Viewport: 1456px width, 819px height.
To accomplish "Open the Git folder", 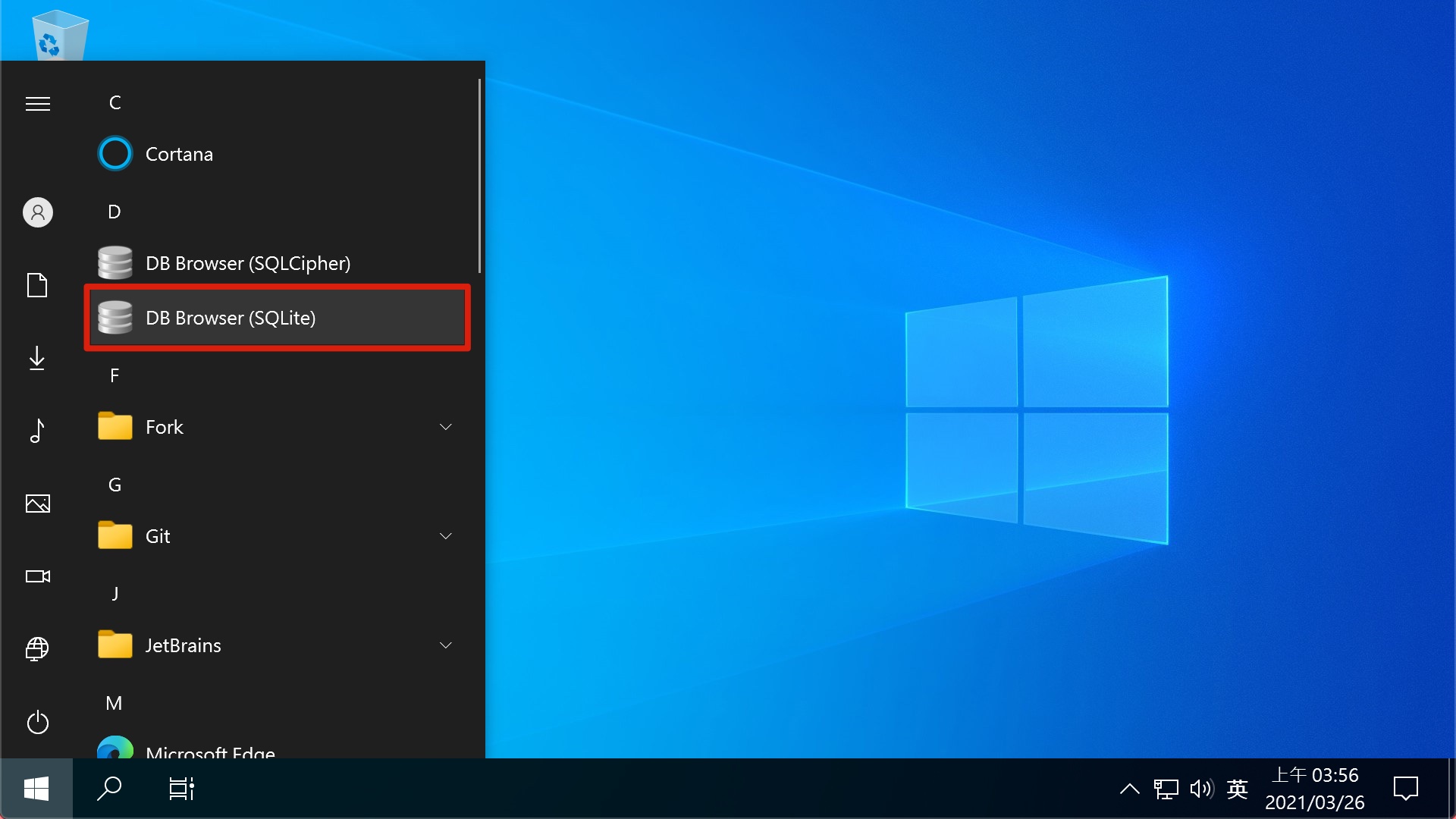I will (278, 536).
